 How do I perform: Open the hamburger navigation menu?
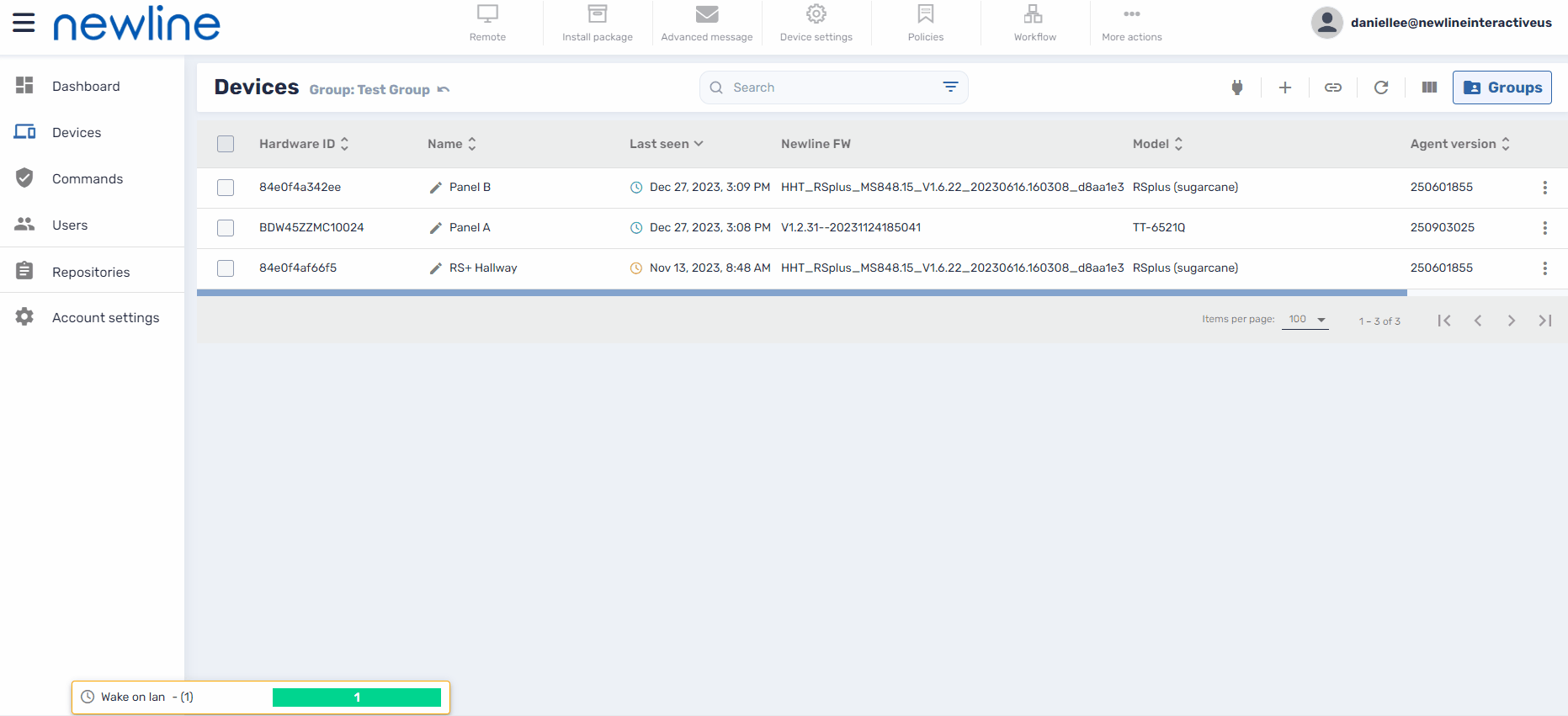tap(24, 23)
